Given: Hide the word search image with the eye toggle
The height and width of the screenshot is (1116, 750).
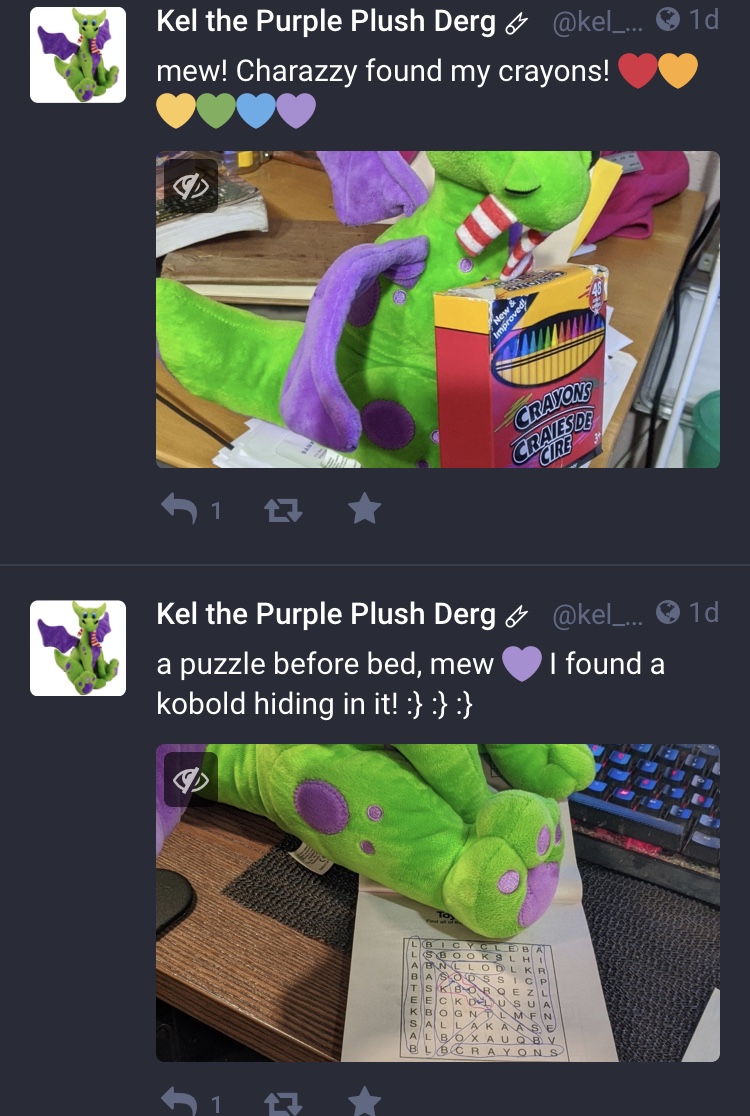Looking at the screenshot, I should pos(191,779).
